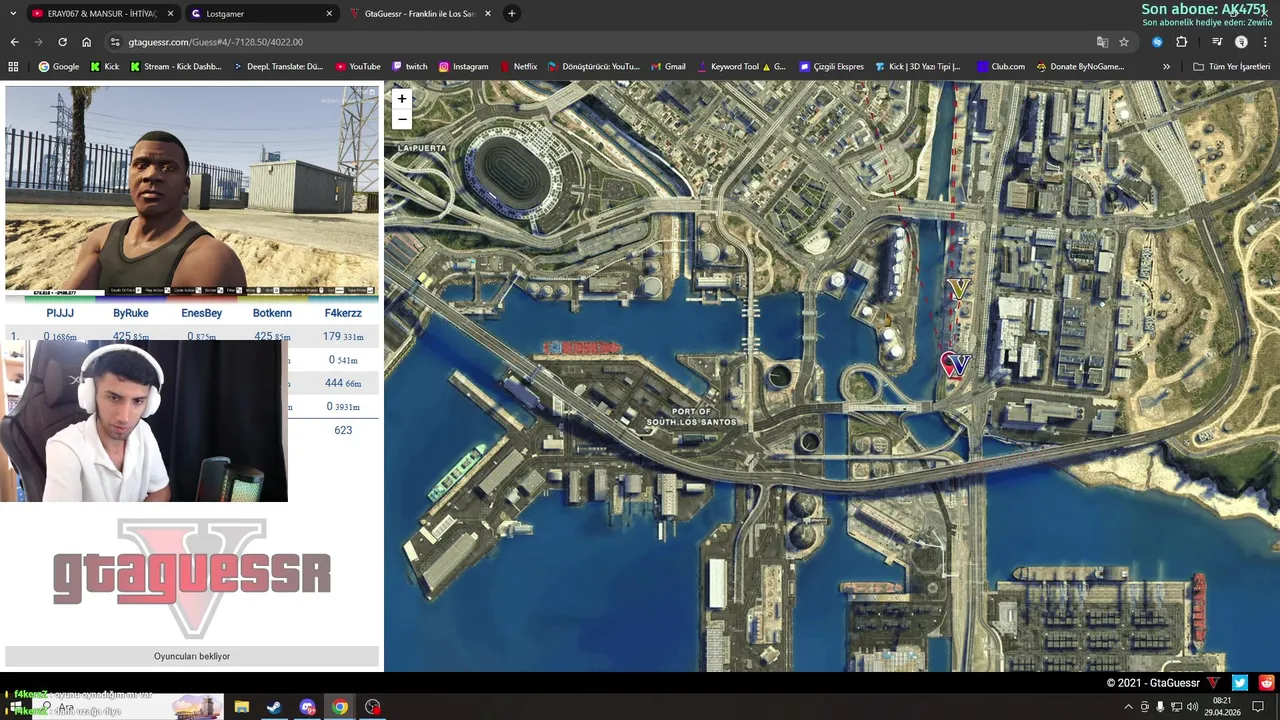Open new browser tab
The width and height of the screenshot is (1280, 720).
511,13
